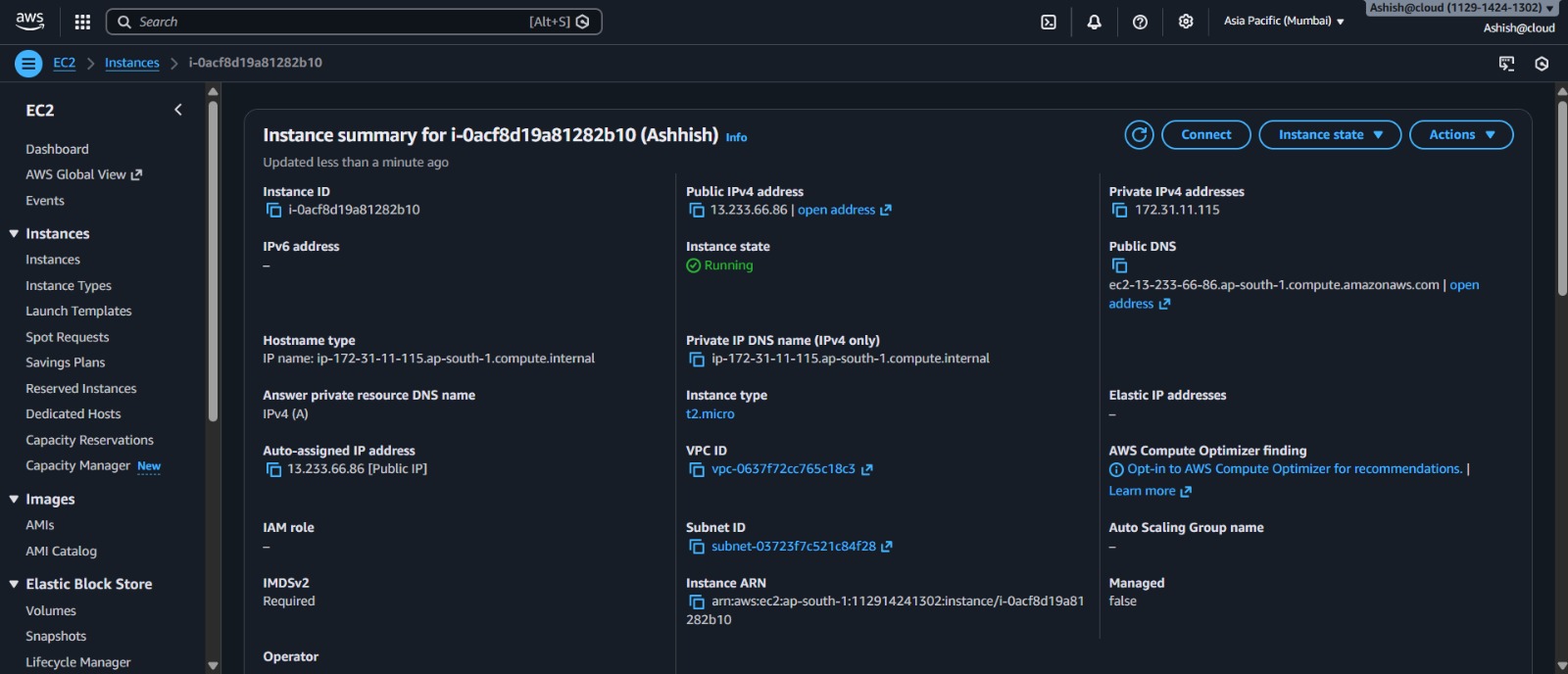Screen dimensions: 1568x674
Task: Click the Info link beside the instance summary title
Action: point(736,138)
